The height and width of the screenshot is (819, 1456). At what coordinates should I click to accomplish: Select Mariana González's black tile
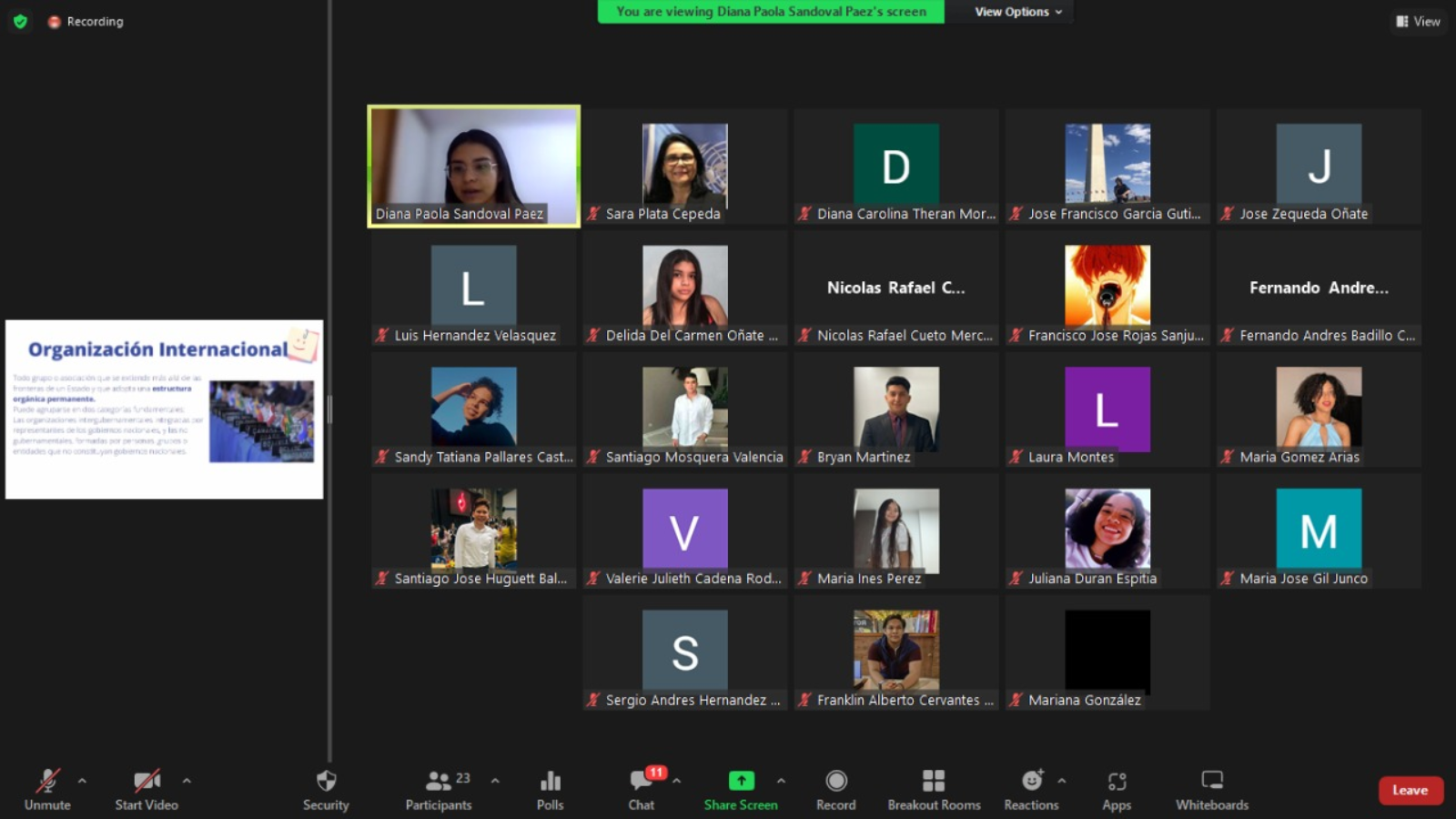coord(1107,652)
